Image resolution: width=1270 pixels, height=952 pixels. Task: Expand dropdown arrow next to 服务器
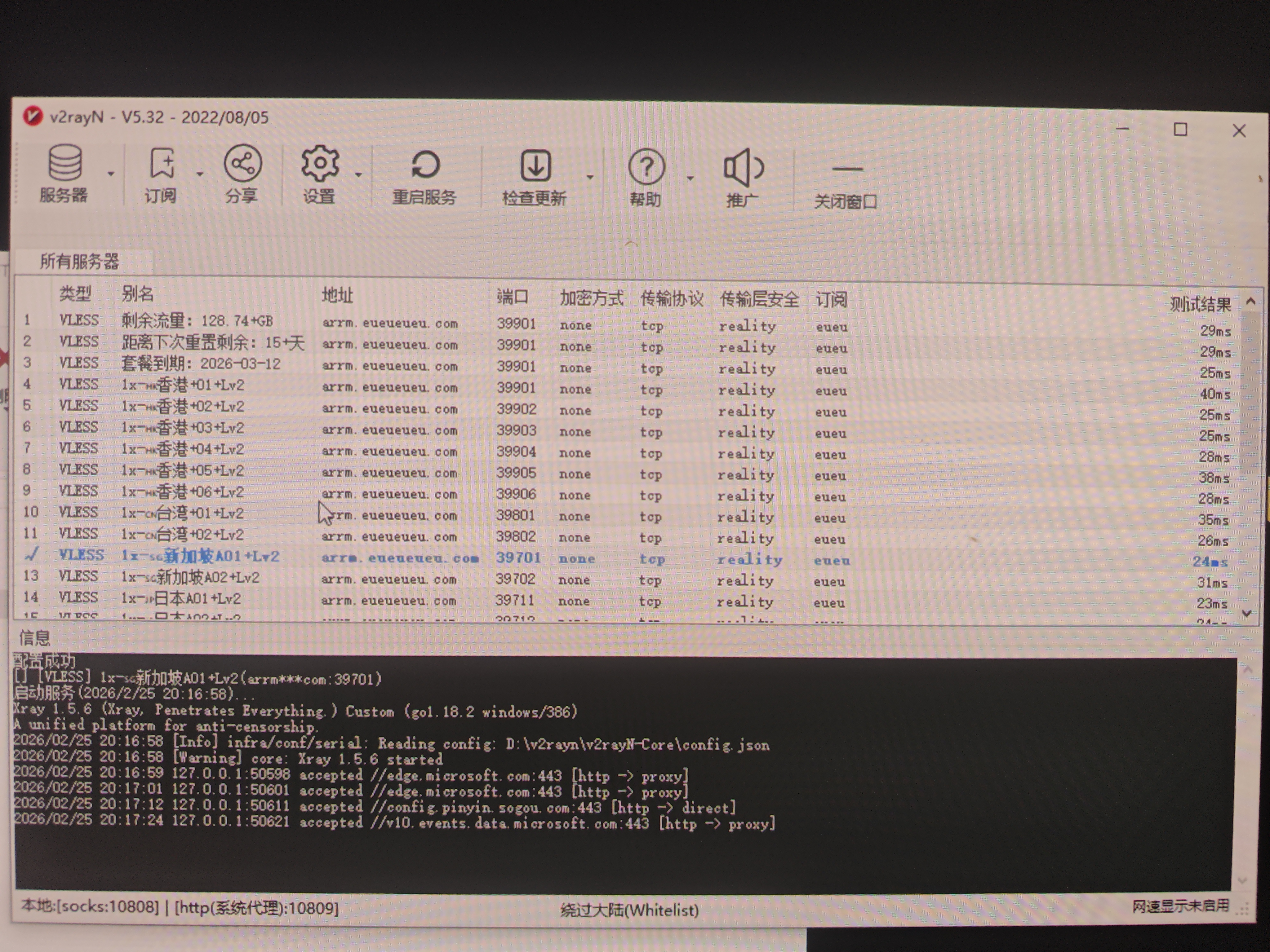(x=111, y=173)
